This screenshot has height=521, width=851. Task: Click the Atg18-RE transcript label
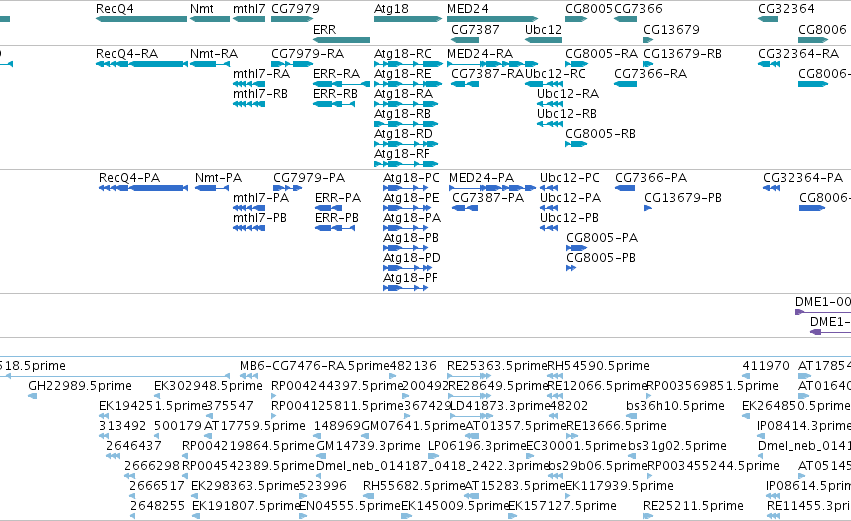(403, 74)
